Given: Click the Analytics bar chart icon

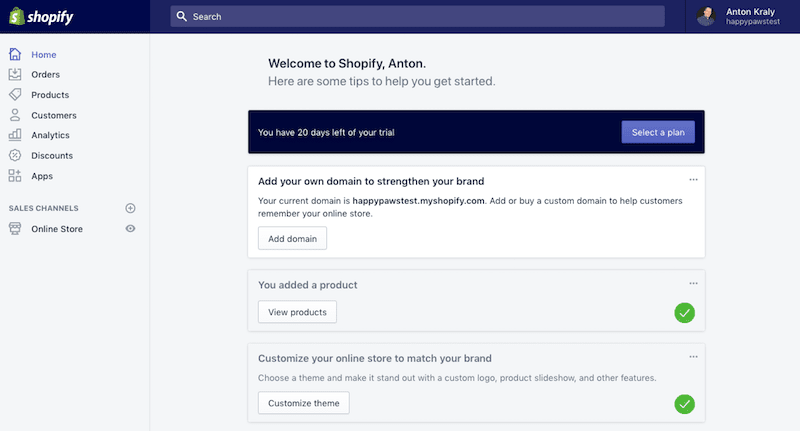Looking at the screenshot, I should tap(15, 135).
